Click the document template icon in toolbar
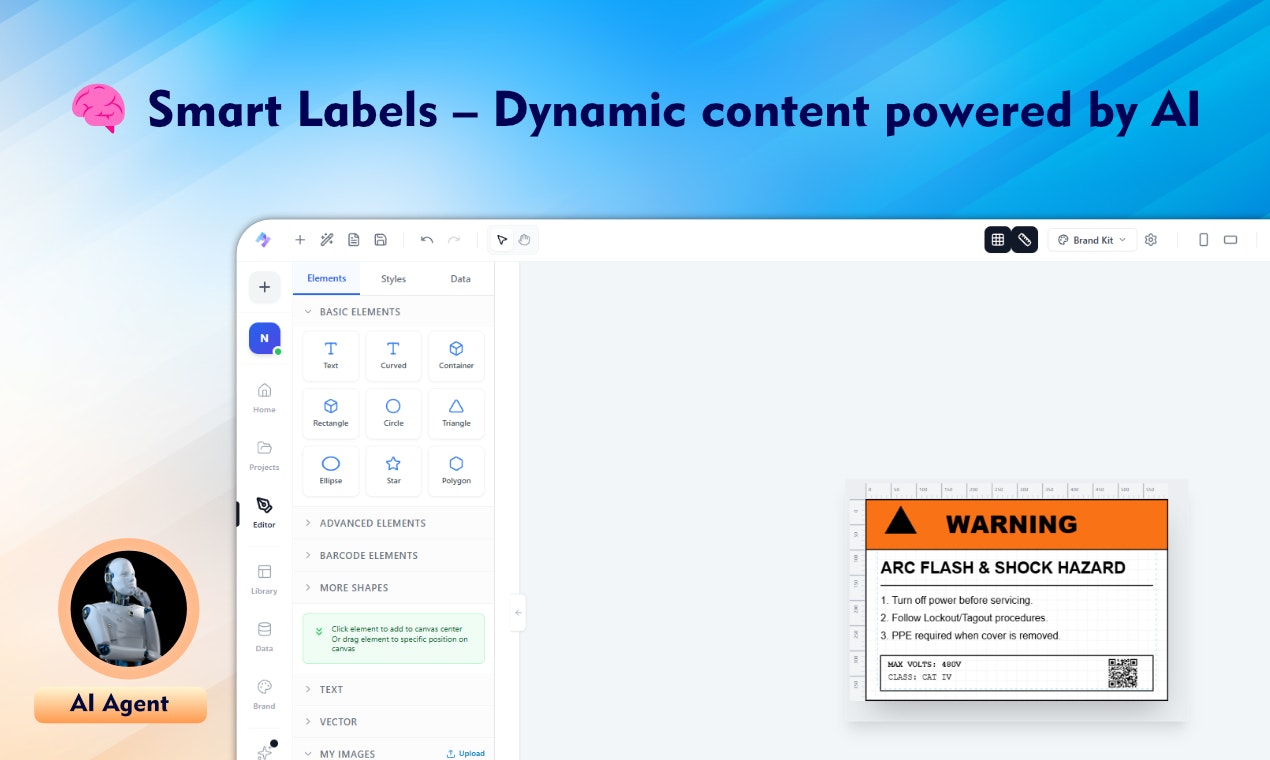The image size is (1270, 760). click(x=354, y=240)
